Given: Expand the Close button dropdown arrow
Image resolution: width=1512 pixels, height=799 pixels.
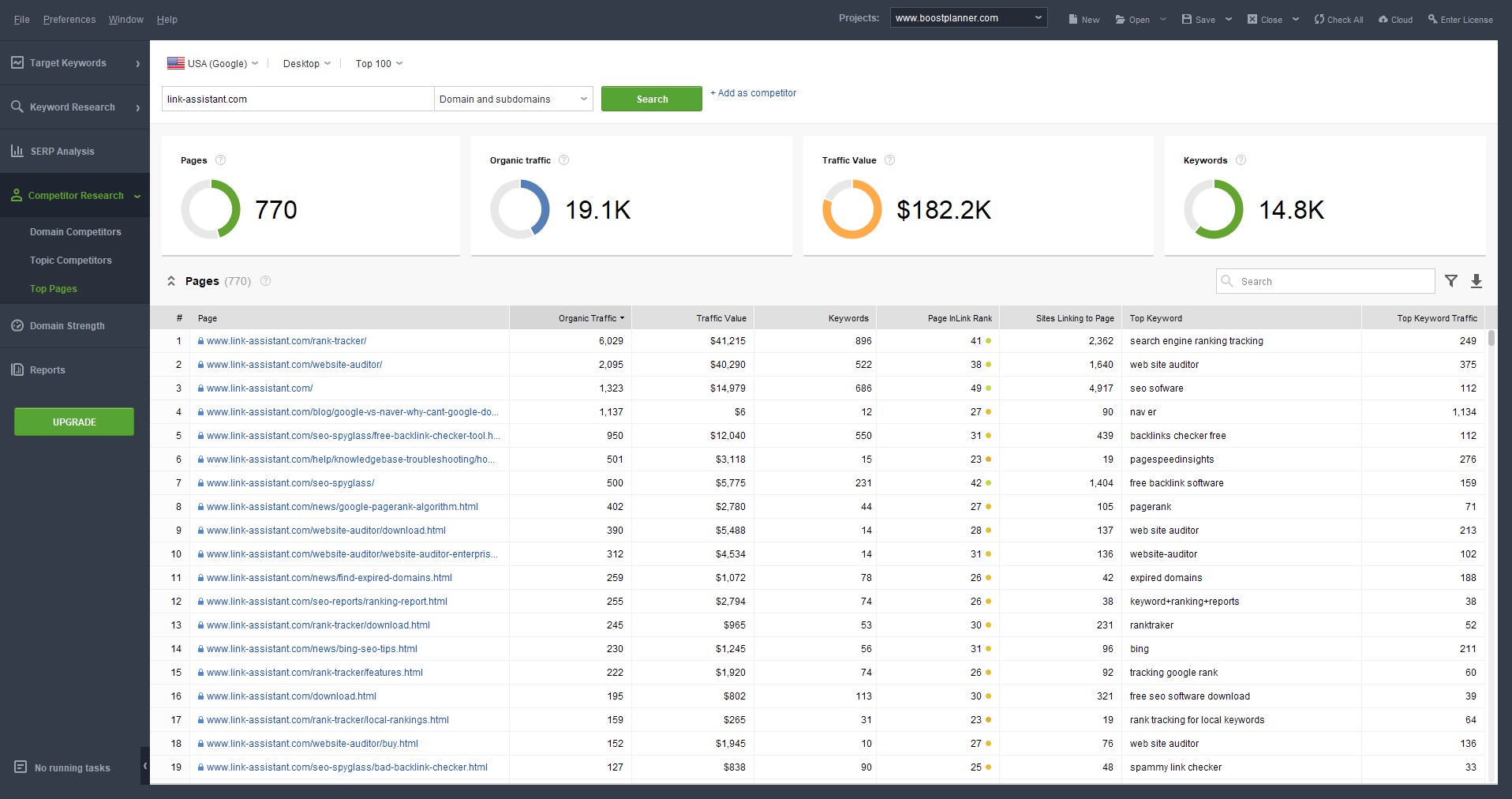Looking at the screenshot, I should coord(1295,19).
